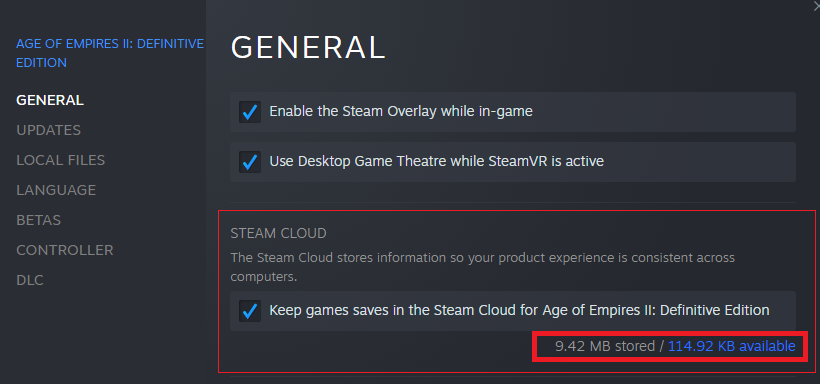Select the General tab in the sidebar
The width and height of the screenshot is (820, 384).
tap(50, 100)
